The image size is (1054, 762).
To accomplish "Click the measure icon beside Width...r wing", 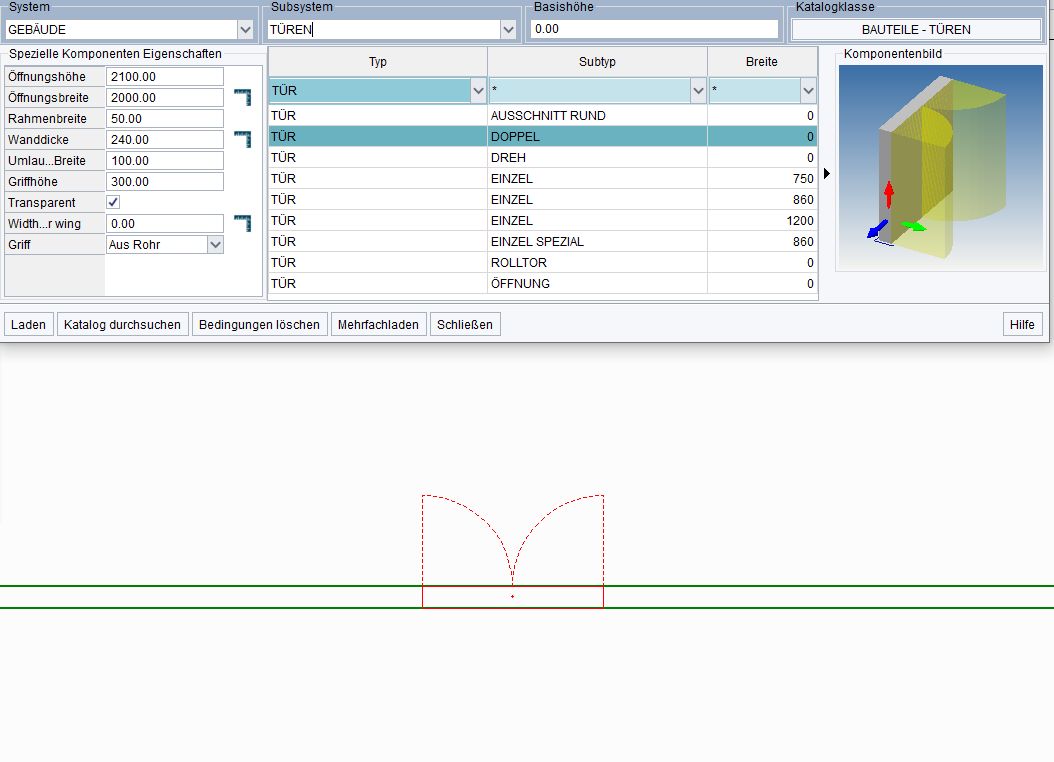I will (242, 223).
